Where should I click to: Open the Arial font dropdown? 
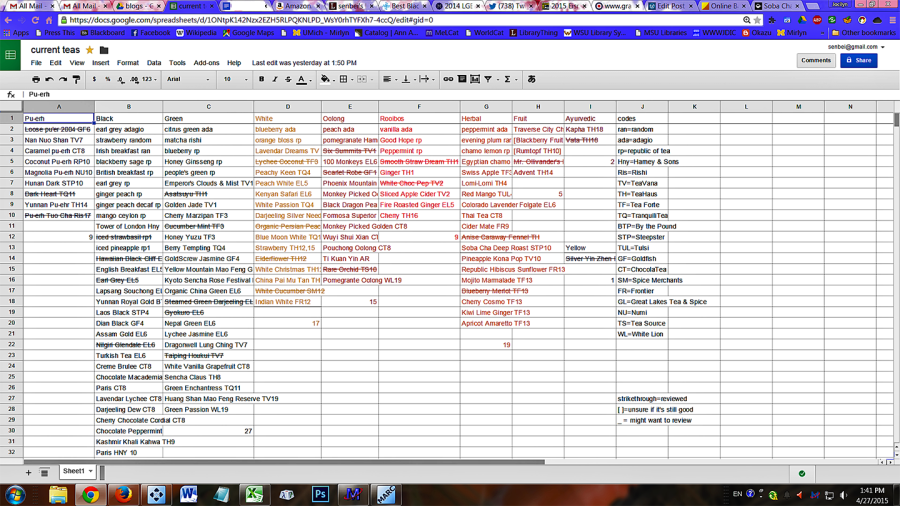click(187, 79)
